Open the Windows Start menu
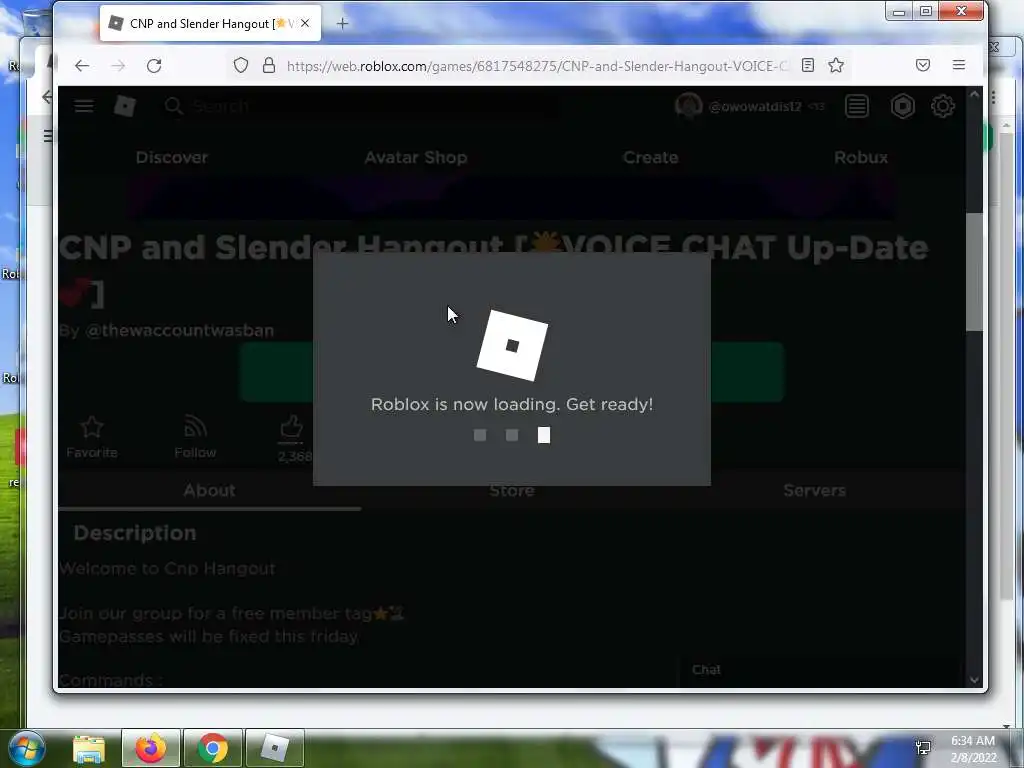This screenshot has height=768, width=1024. (x=25, y=748)
